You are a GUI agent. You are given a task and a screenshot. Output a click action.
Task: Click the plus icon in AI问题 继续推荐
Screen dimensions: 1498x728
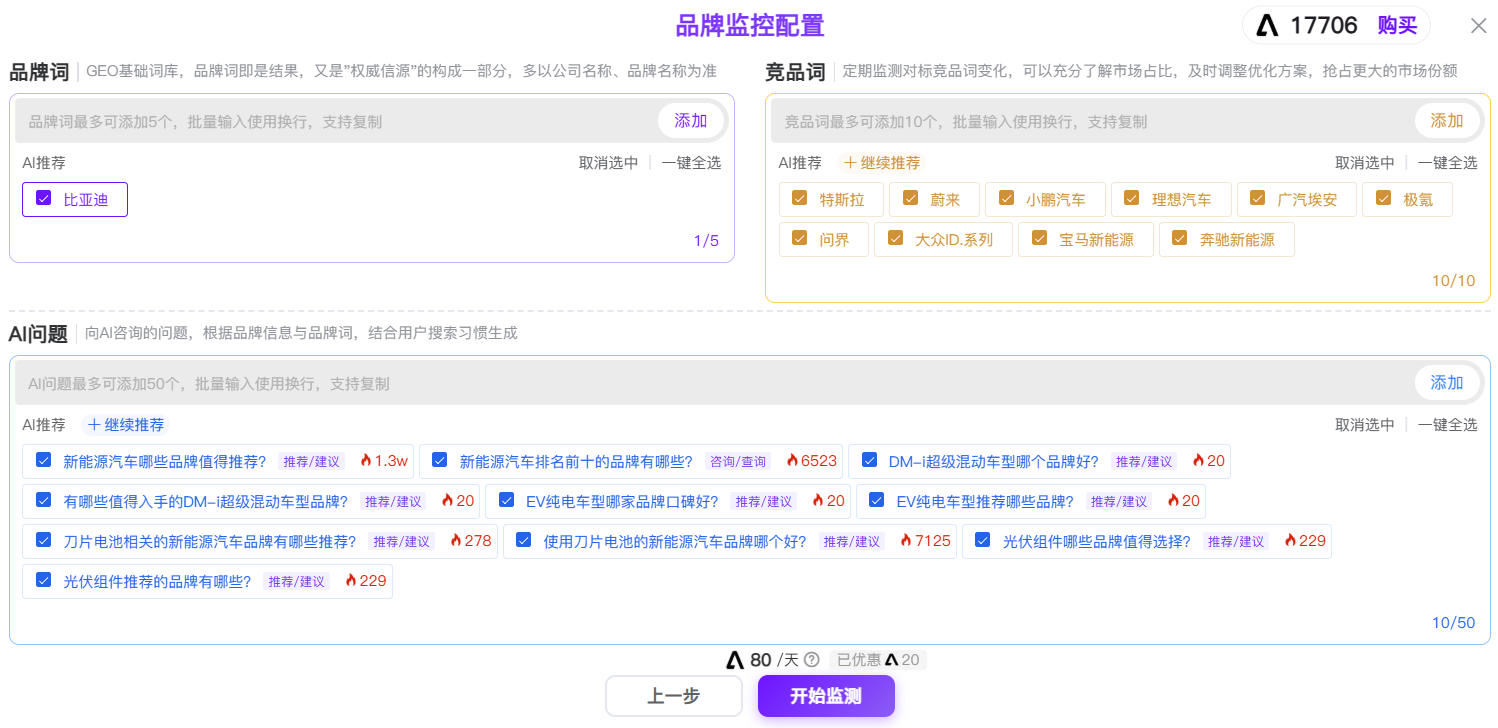click(94, 425)
